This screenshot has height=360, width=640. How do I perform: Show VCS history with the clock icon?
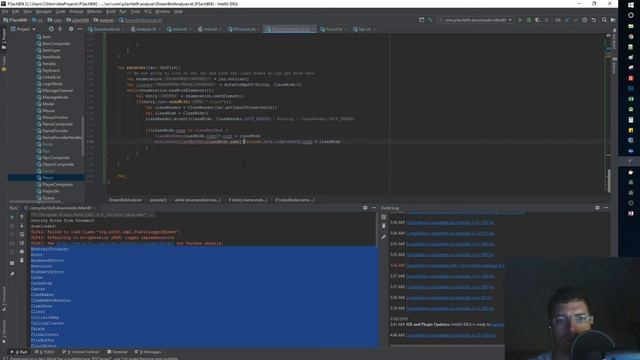pos(584,20)
